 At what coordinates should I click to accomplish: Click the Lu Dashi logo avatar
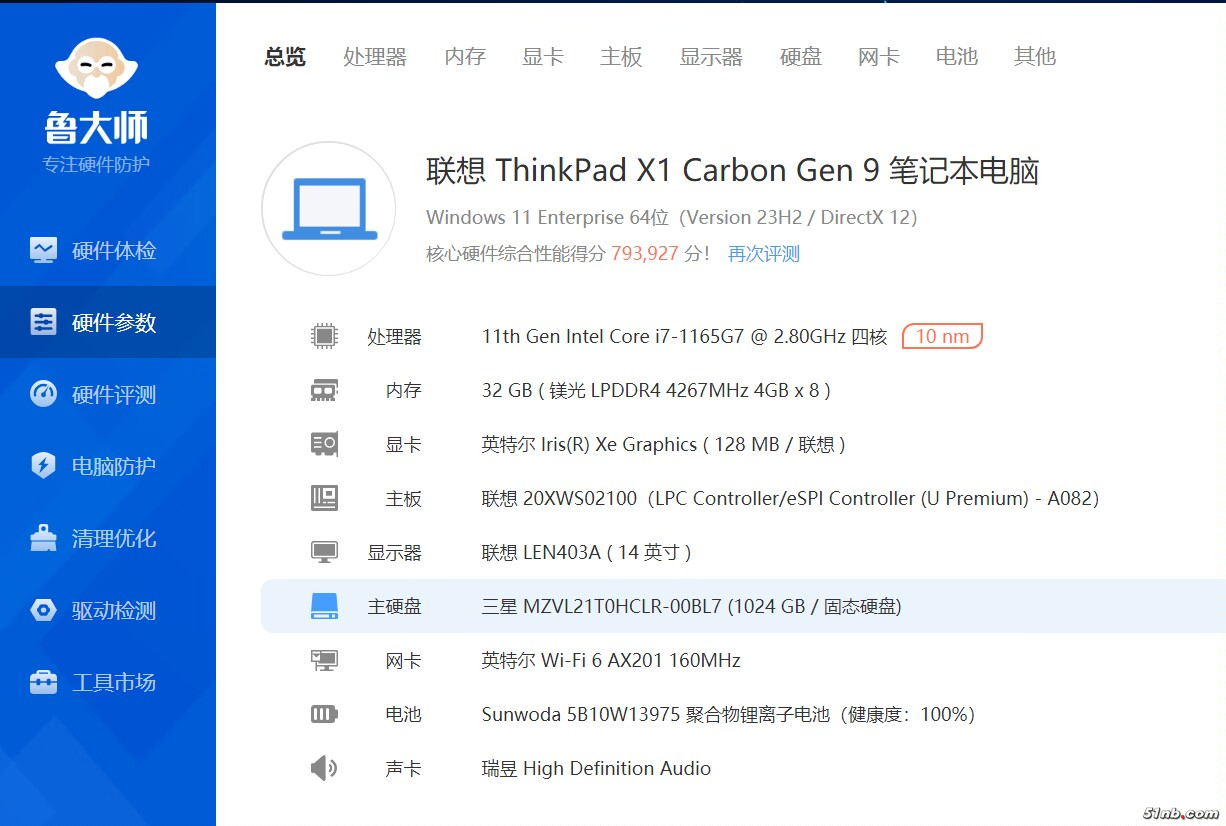click(96, 68)
